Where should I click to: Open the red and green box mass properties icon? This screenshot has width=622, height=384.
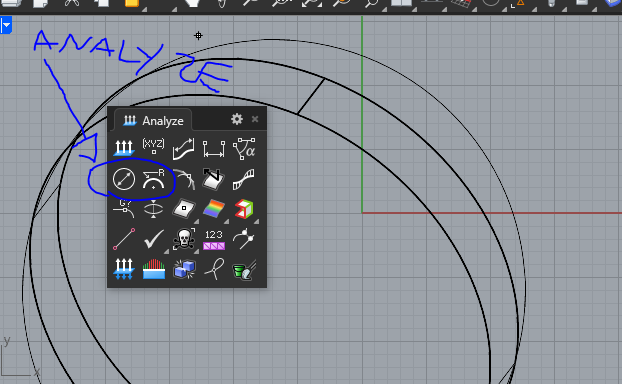pyautogui.click(x=244, y=209)
